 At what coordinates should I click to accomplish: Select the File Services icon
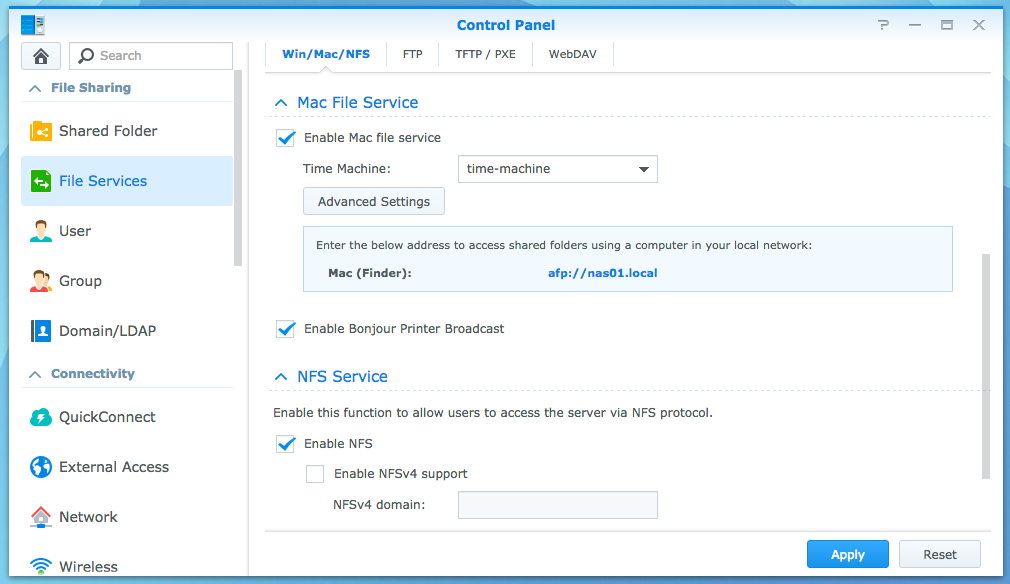41,181
